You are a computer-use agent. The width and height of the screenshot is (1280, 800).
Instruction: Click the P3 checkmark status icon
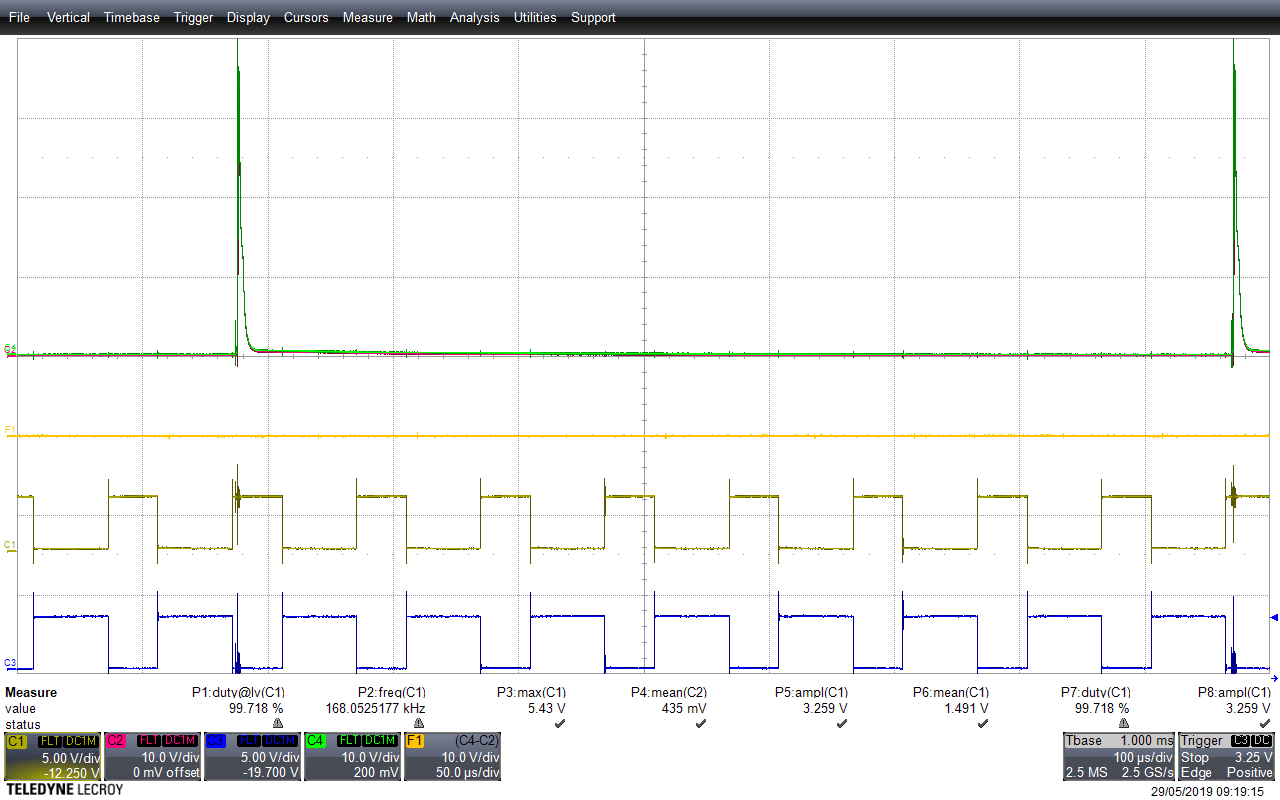click(x=560, y=723)
